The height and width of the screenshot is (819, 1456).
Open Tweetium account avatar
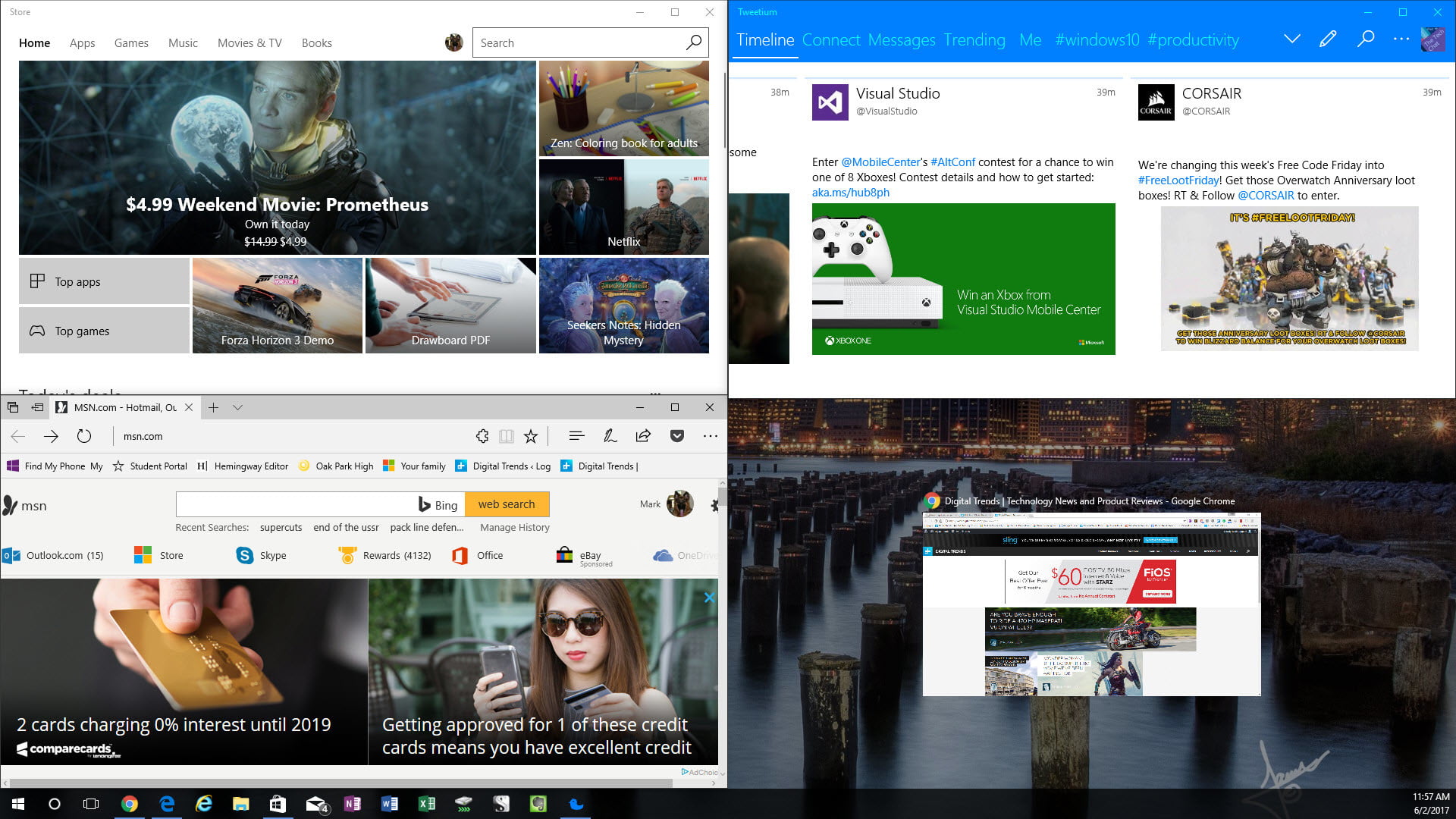pyautogui.click(x=1432, y=39)
